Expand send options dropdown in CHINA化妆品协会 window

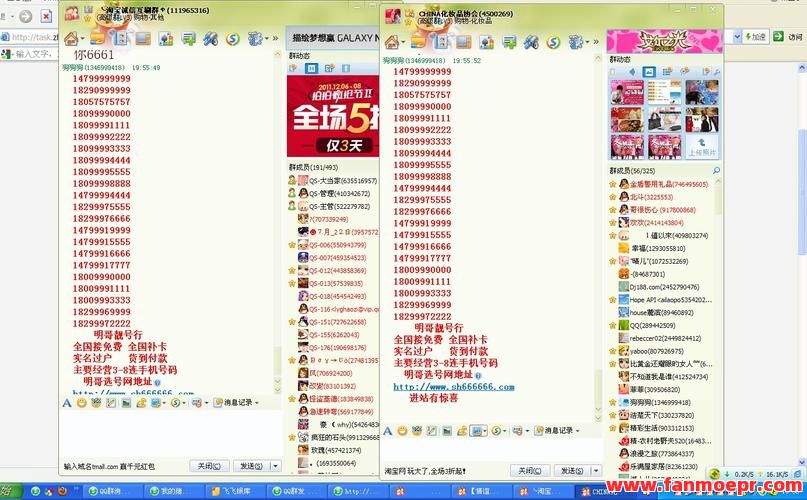point(596,471)
